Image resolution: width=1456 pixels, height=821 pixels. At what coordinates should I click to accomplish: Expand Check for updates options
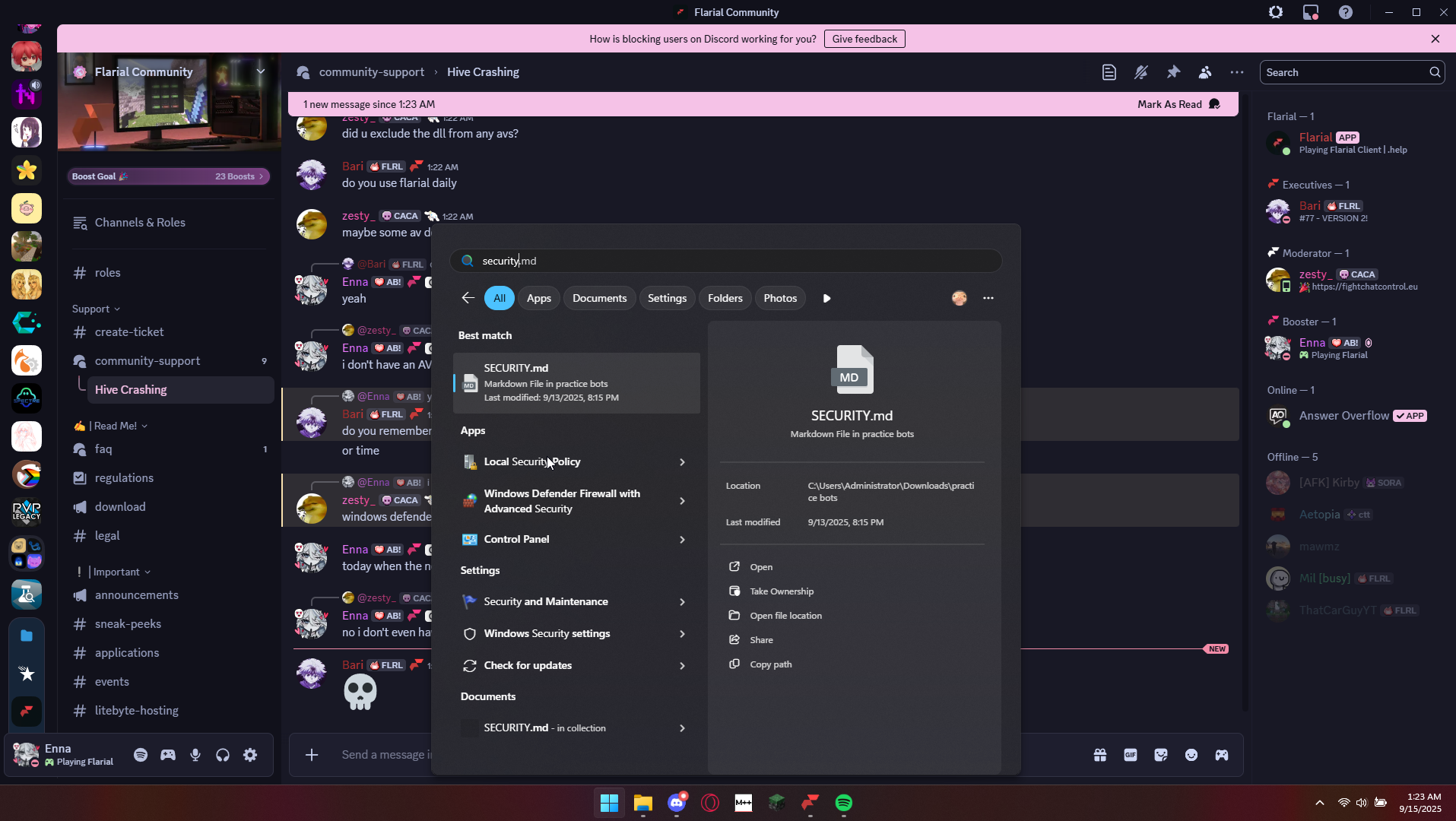[682, 666]
